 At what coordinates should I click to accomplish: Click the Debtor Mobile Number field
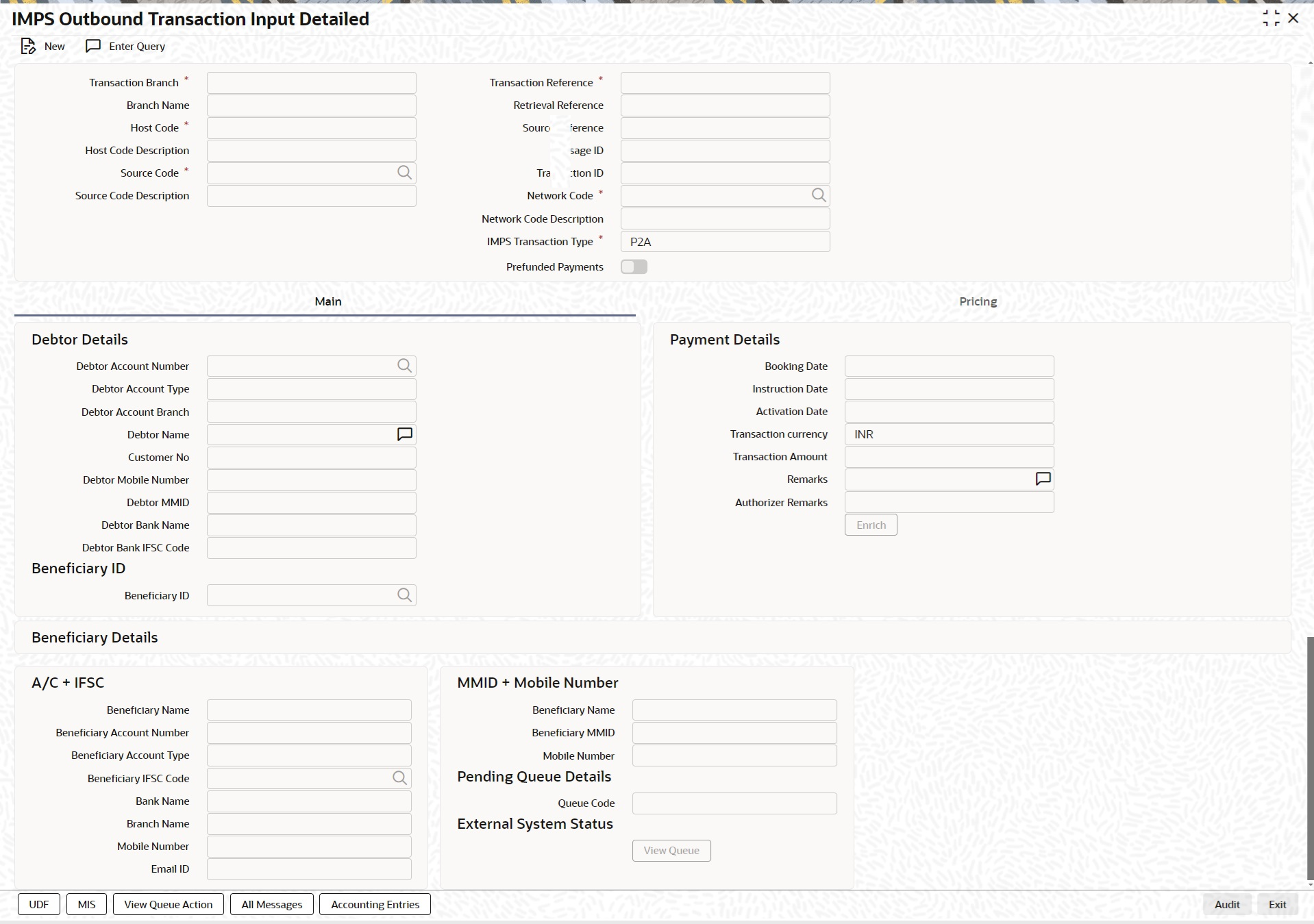coord(312,479)
